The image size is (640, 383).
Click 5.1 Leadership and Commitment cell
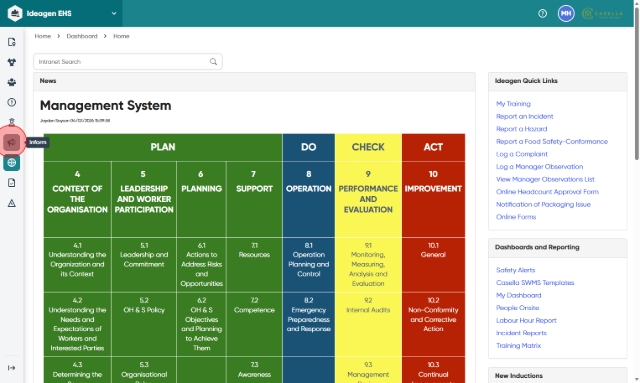point(144,265)
